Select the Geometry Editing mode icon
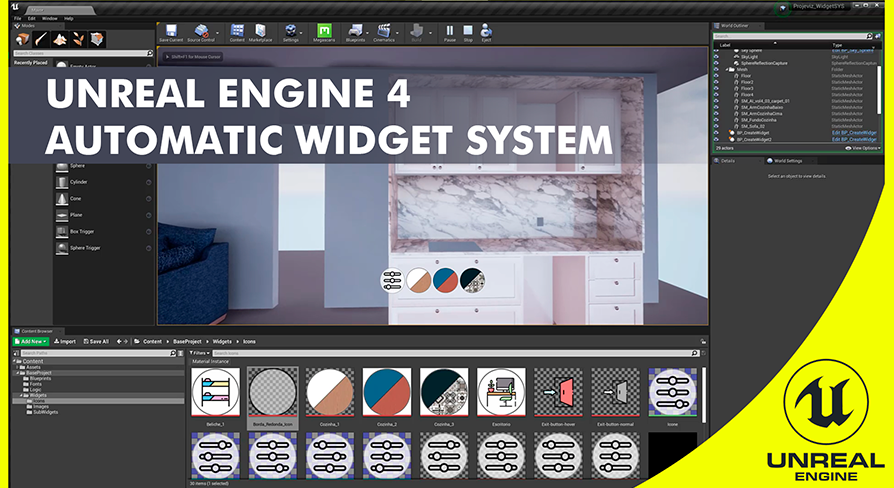 (97, 39)
